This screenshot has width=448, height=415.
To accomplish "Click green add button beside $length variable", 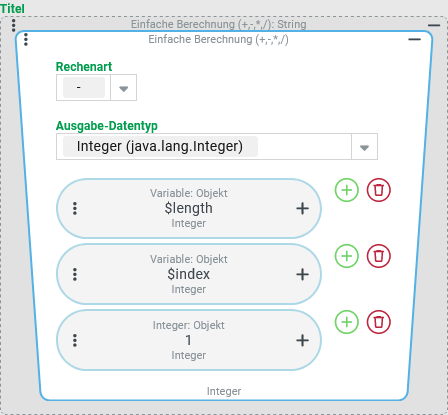I will 347,190.
